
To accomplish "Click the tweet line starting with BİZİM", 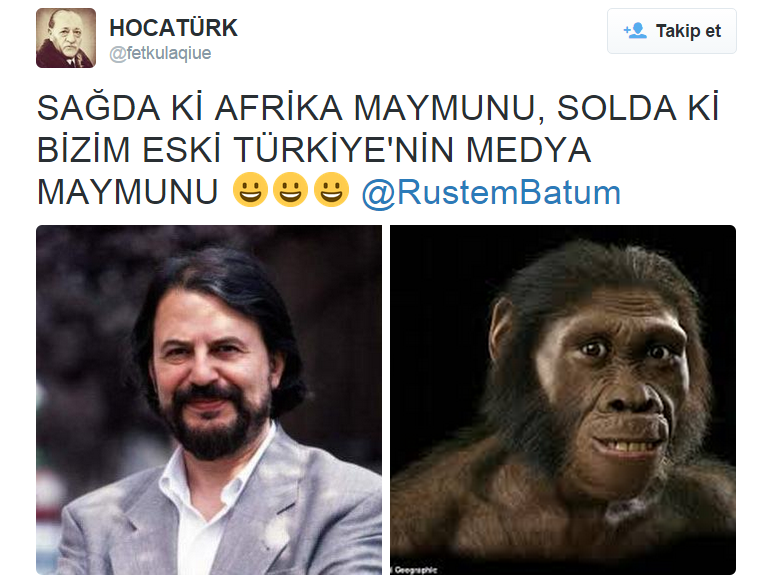I will pos(314,150).
